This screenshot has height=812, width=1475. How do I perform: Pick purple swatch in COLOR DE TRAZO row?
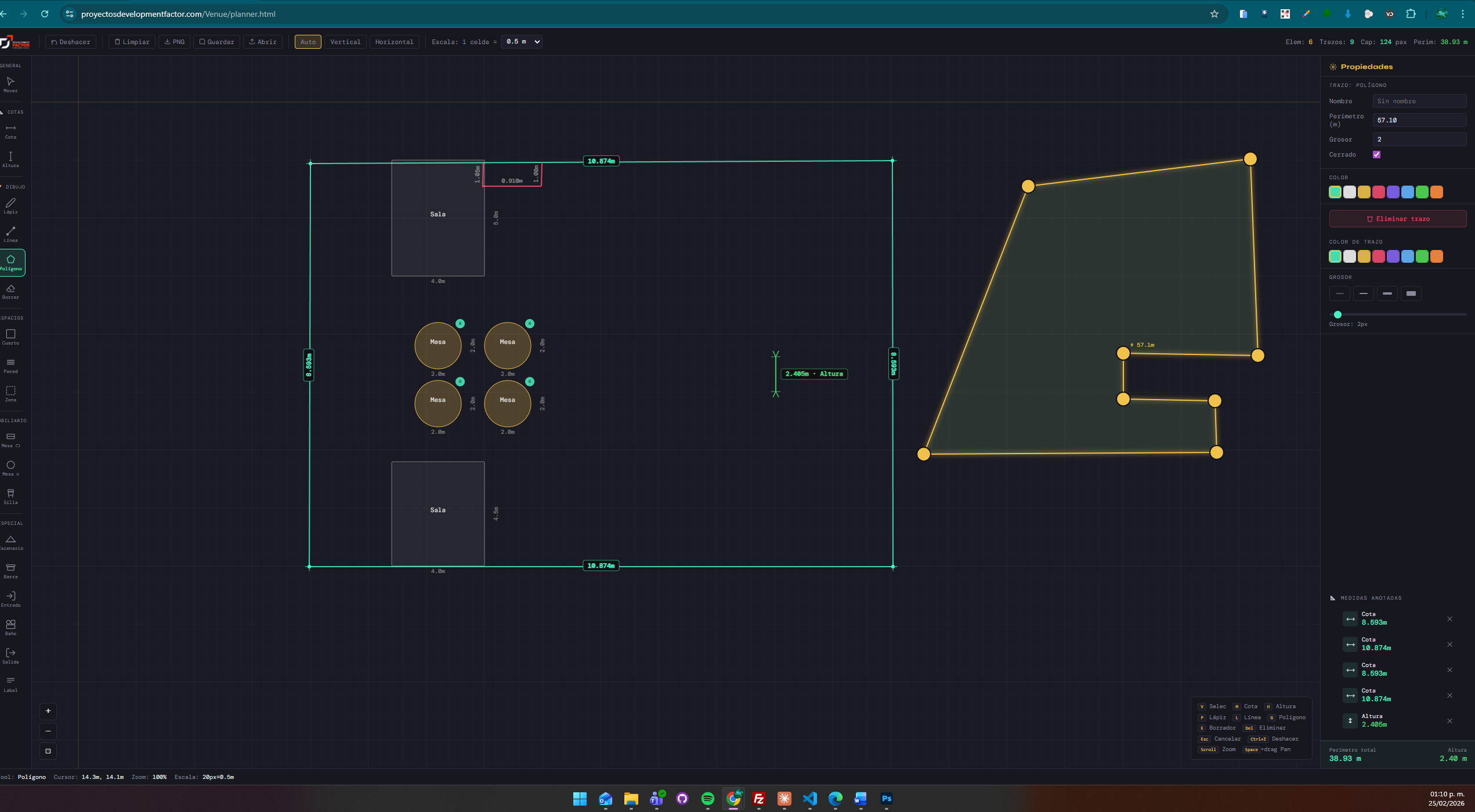pyautogui.click(x=1393, y=256)
